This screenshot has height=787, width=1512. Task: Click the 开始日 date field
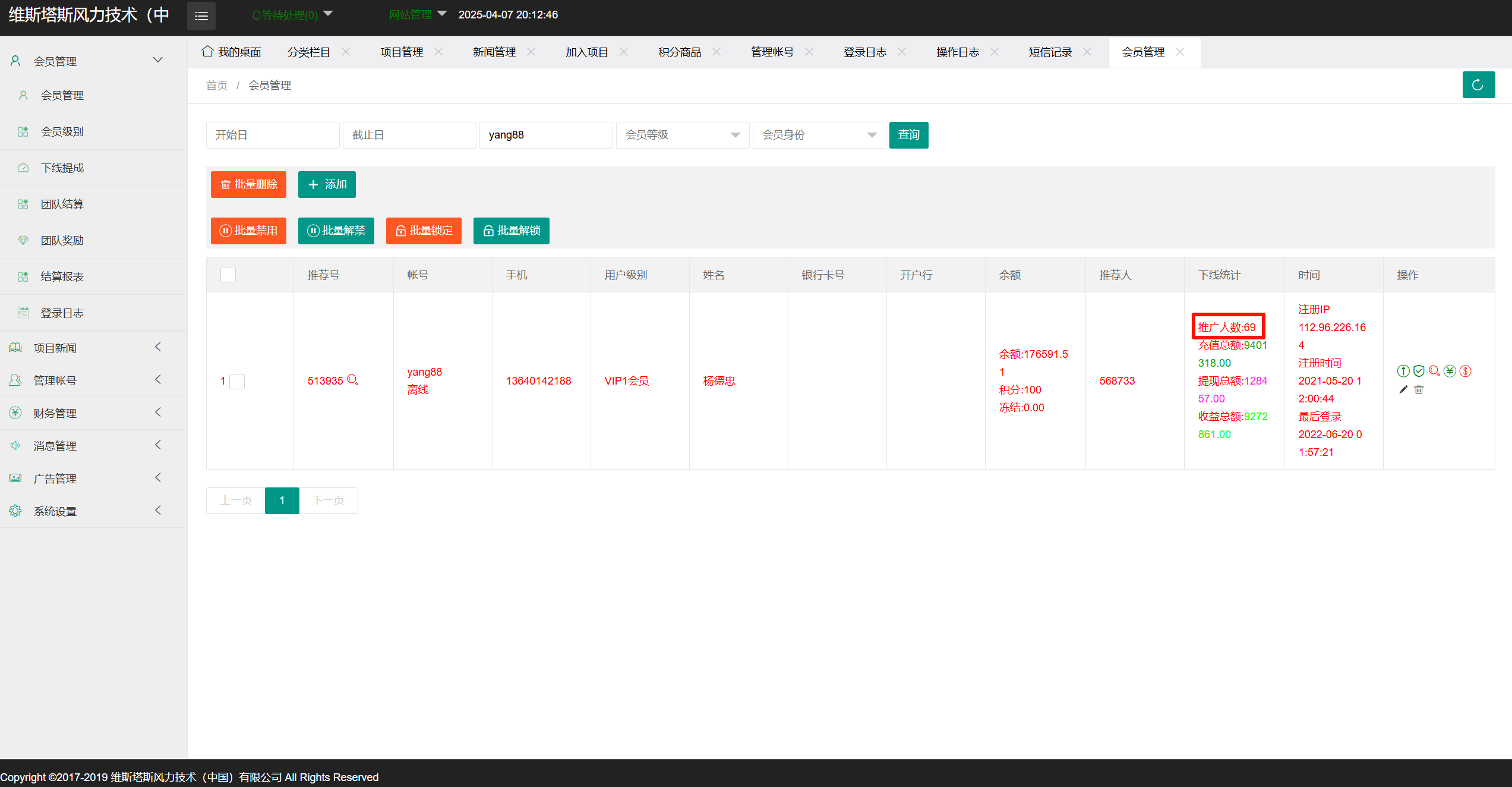(x=273, y=135)
